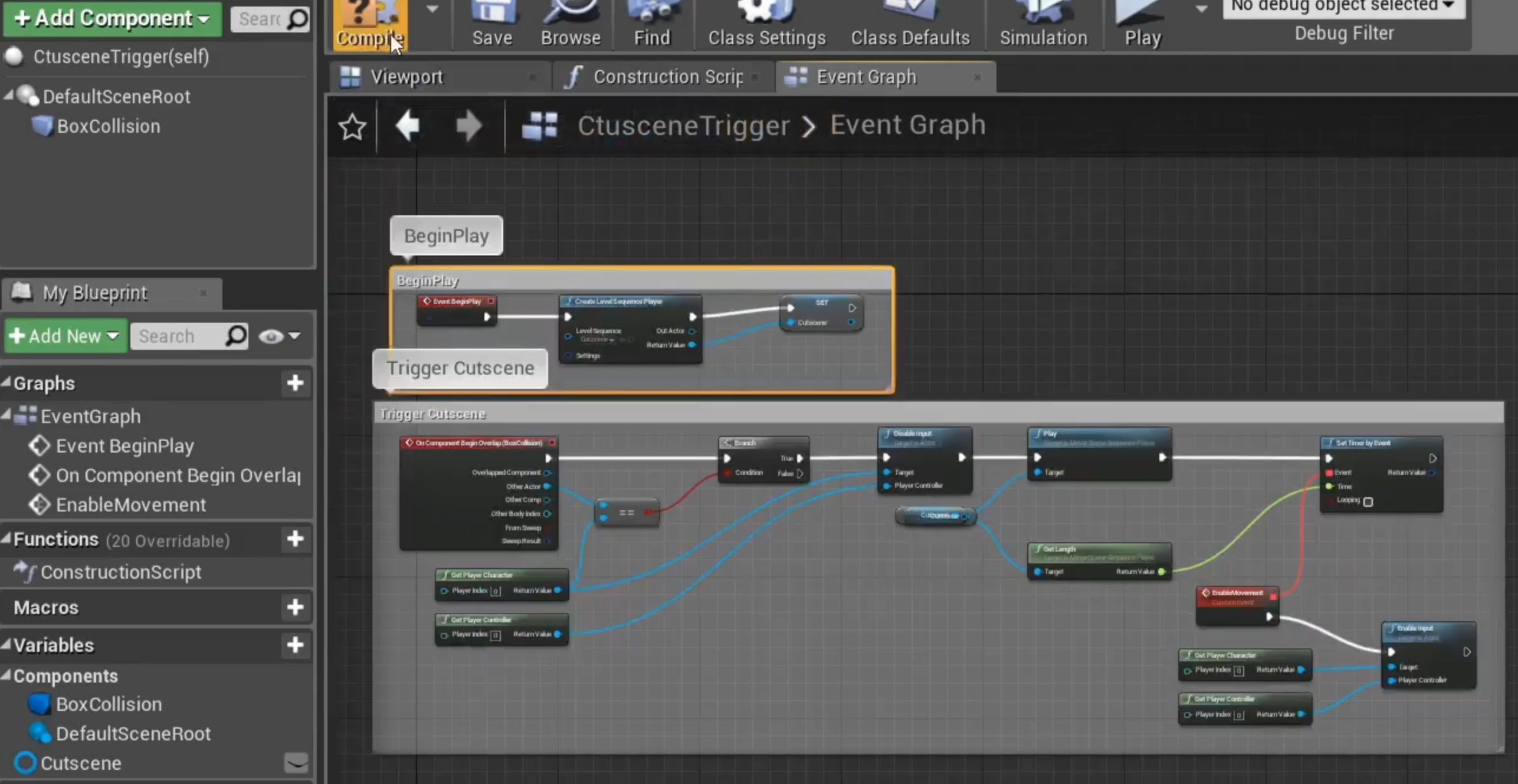Switch to the Viewport tab

point(406,77)
